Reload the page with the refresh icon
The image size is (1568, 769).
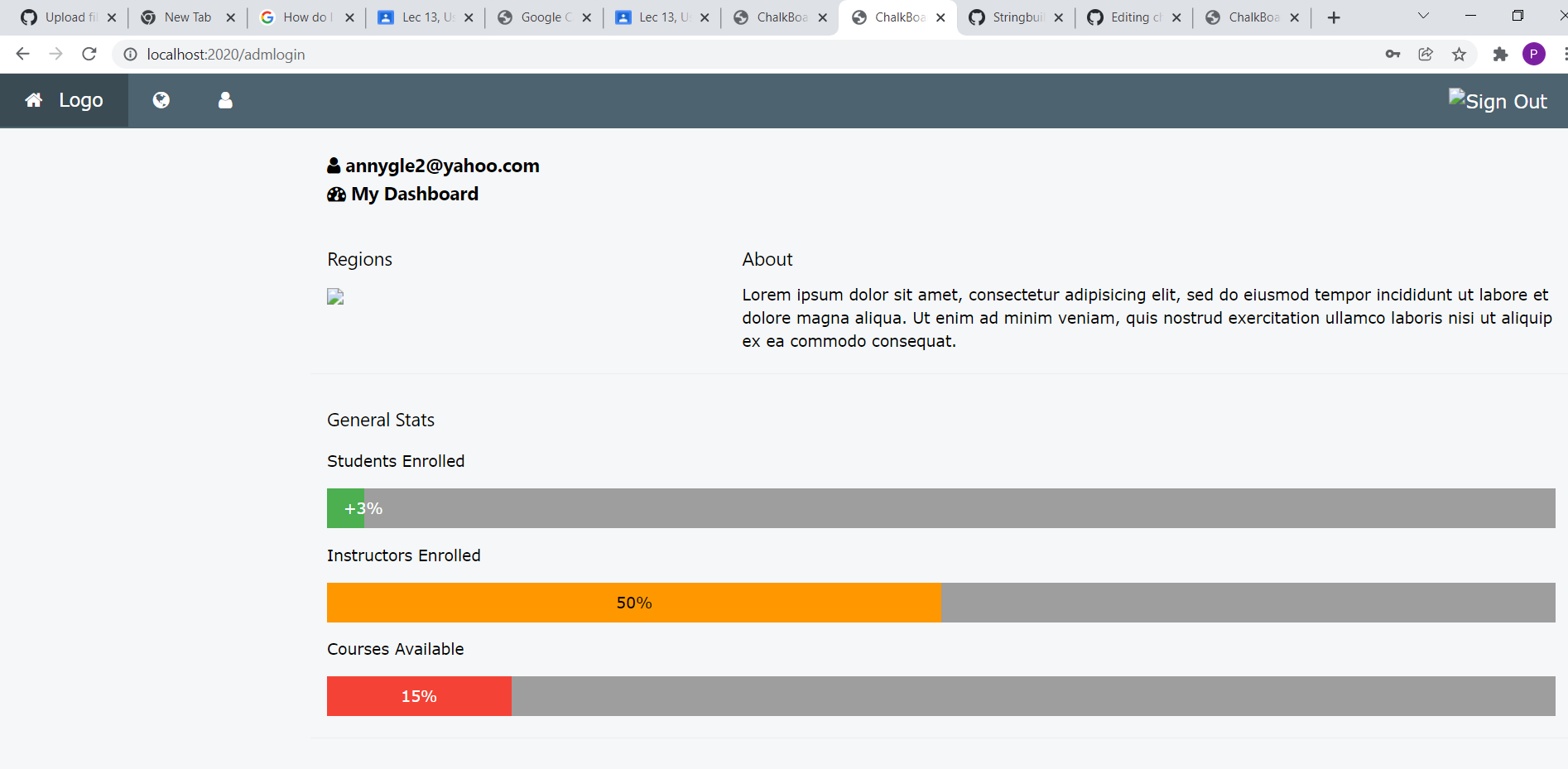click(x=89, y=54)
